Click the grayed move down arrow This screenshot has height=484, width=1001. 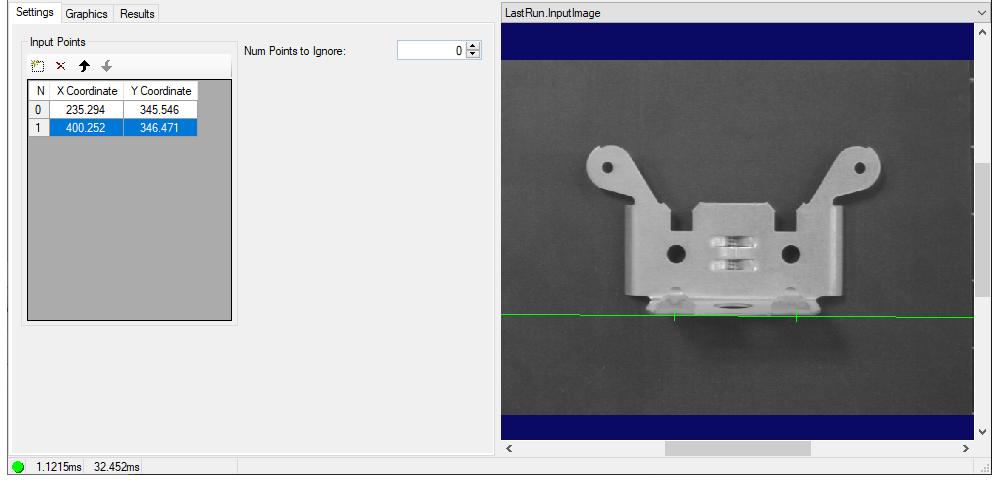[107, 66]
